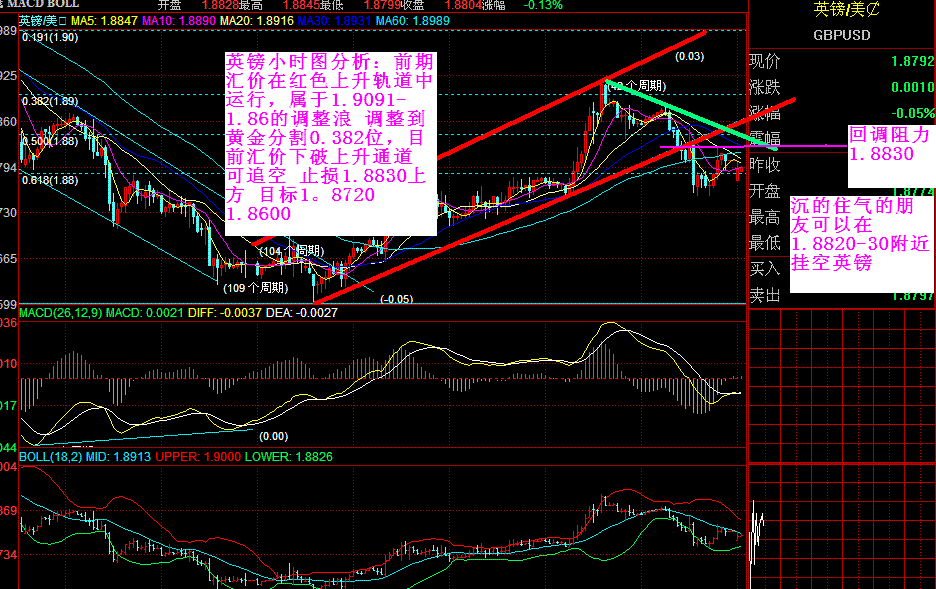
Task: Click the (109 个周期) period label
Action: pyautogui.click(x=255, y=288)
